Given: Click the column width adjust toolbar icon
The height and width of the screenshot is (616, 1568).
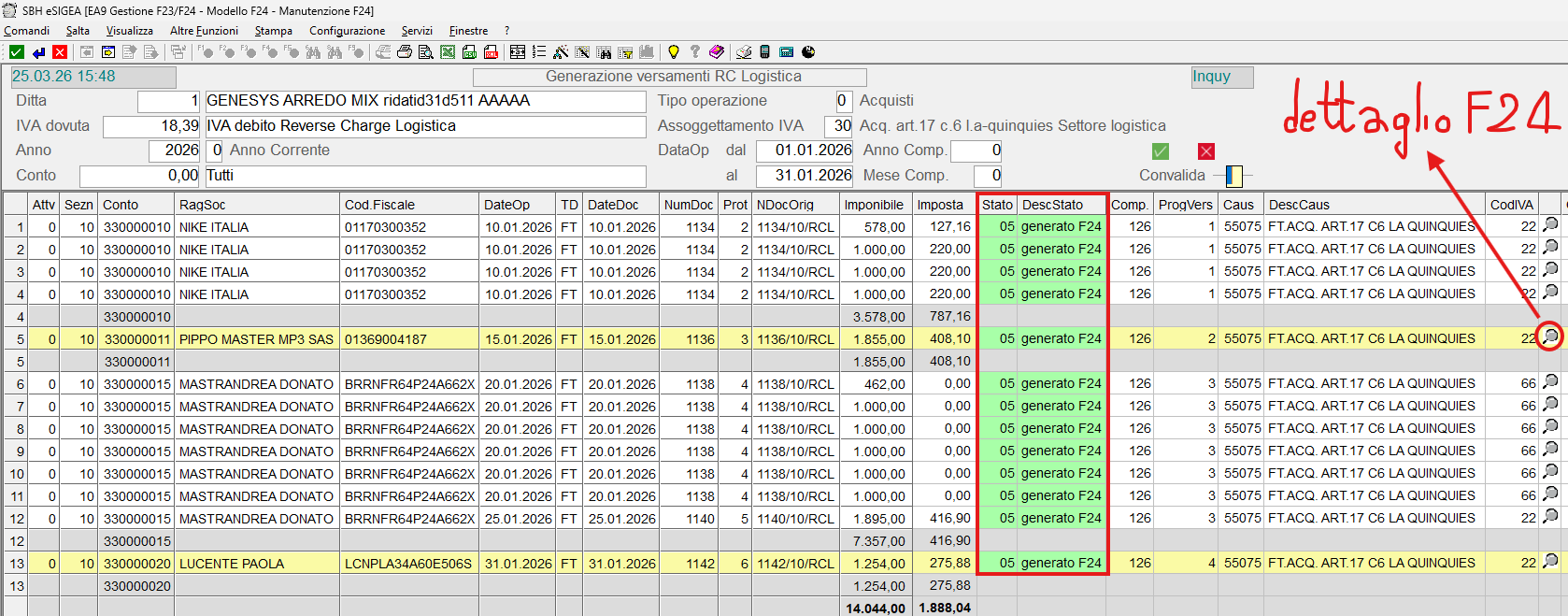Looking at the screenshot, I should pyautogui.click(x=517, y=52).
